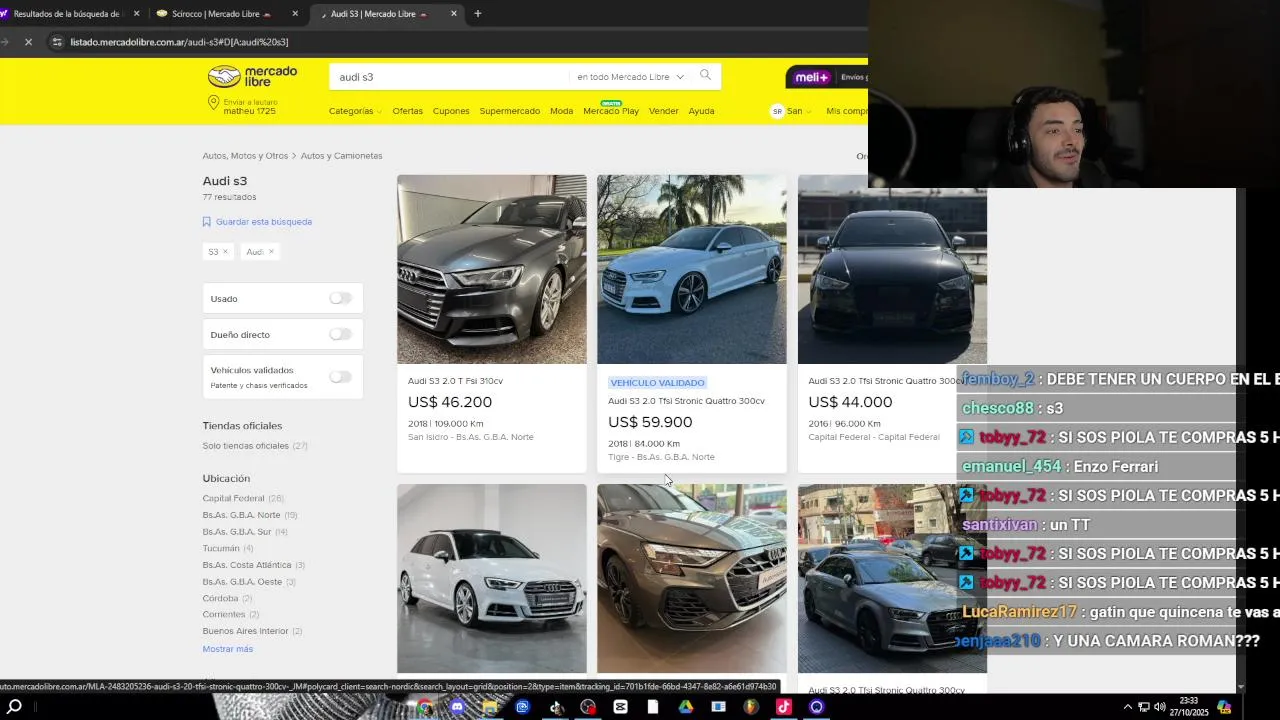This screenshot has height=720, width=1280.
Task: Open Google Drive from the taskbar
Action: click(x=685, y=707)
